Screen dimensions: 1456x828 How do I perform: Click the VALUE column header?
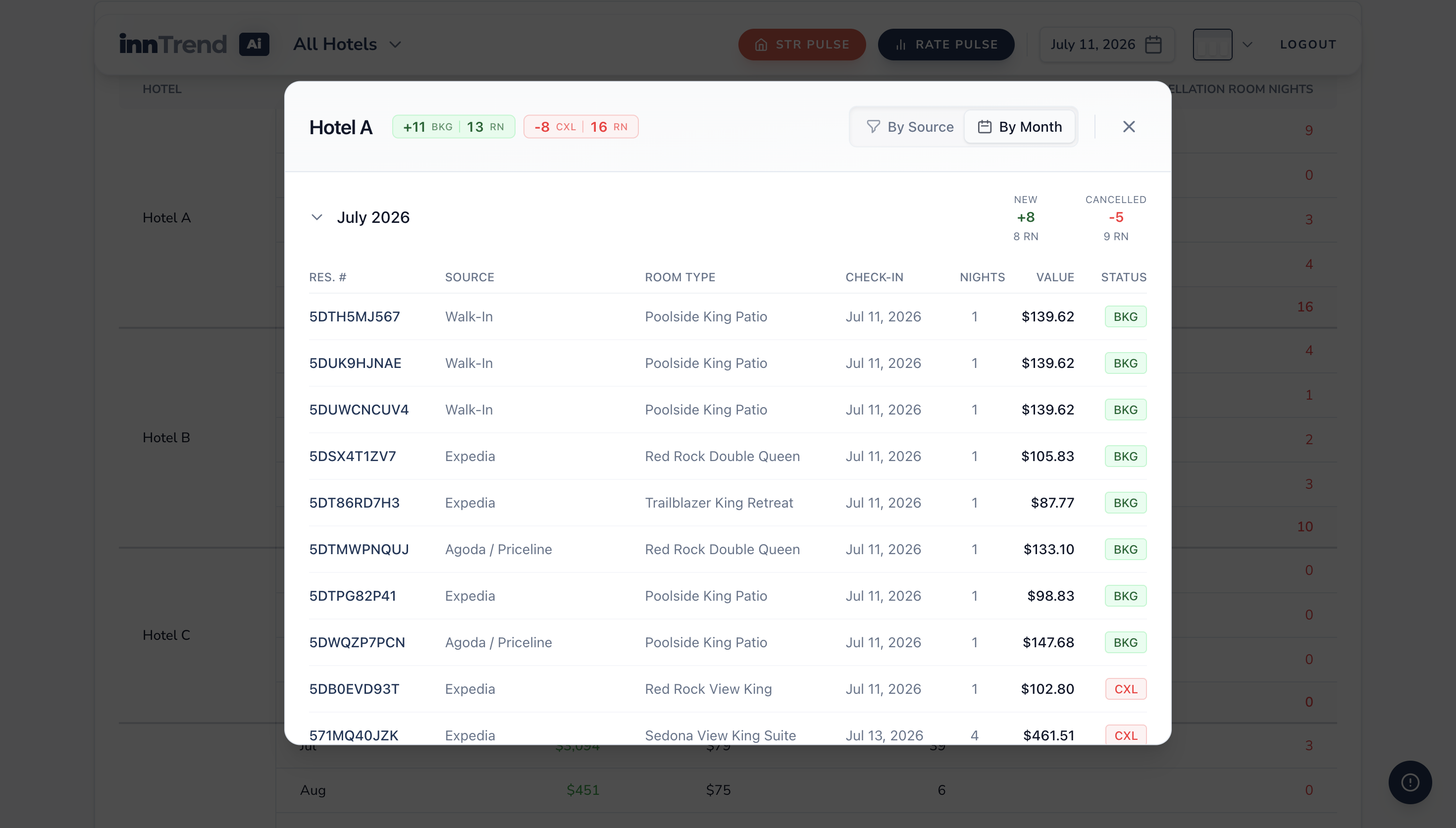1055,277
